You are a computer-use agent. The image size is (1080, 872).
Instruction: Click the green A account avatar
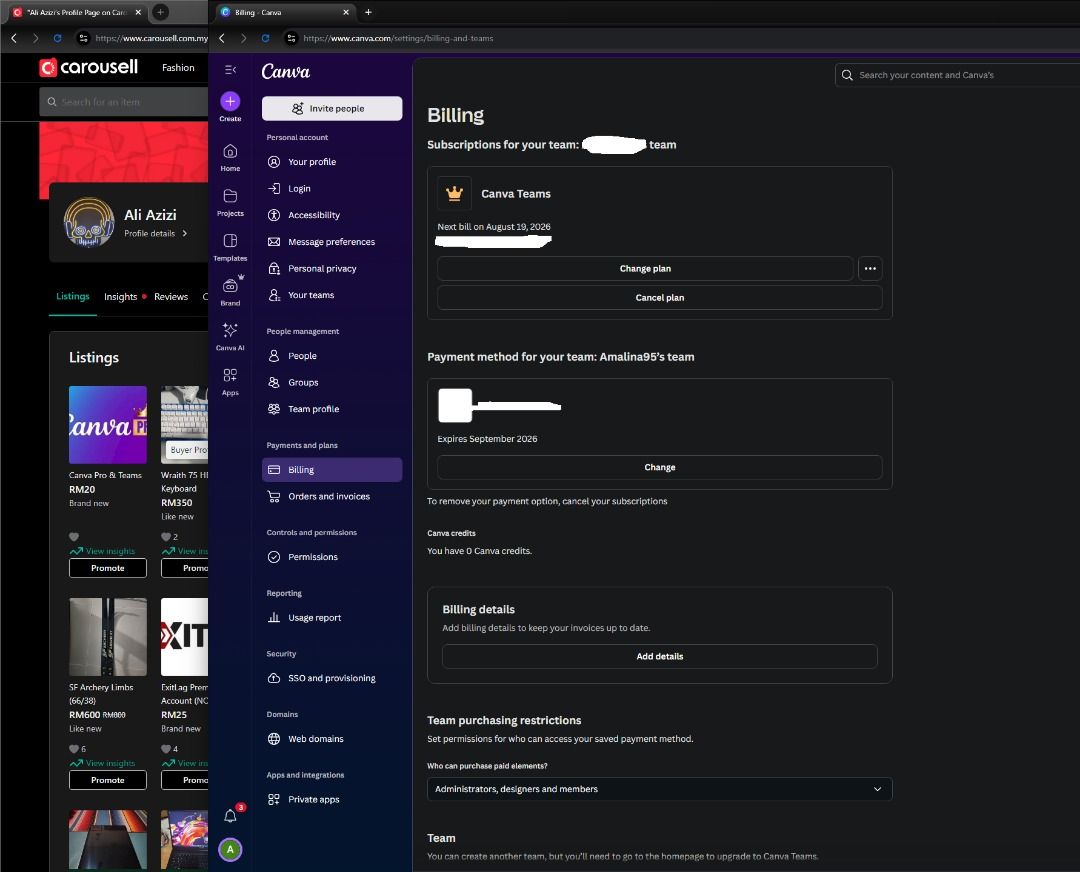[230, 850]
